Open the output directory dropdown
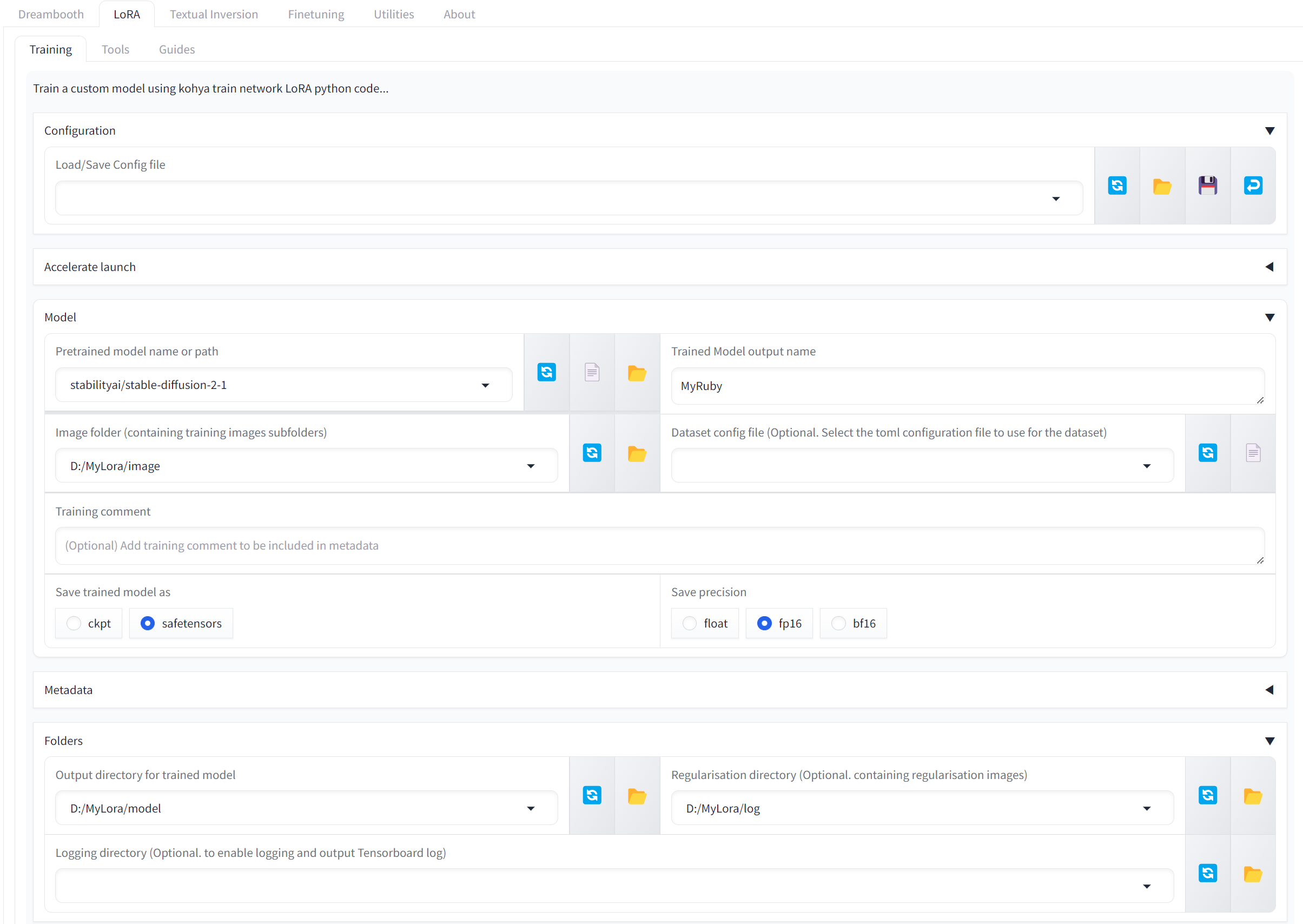 530,808
